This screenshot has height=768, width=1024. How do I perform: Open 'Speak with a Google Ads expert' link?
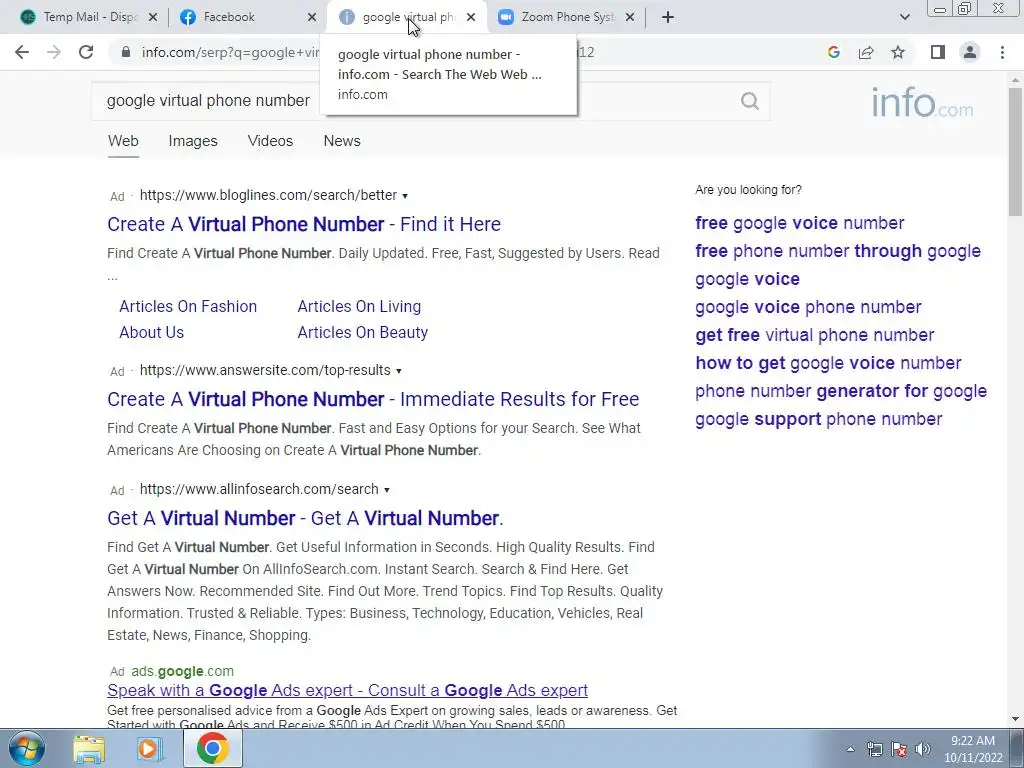347,690
